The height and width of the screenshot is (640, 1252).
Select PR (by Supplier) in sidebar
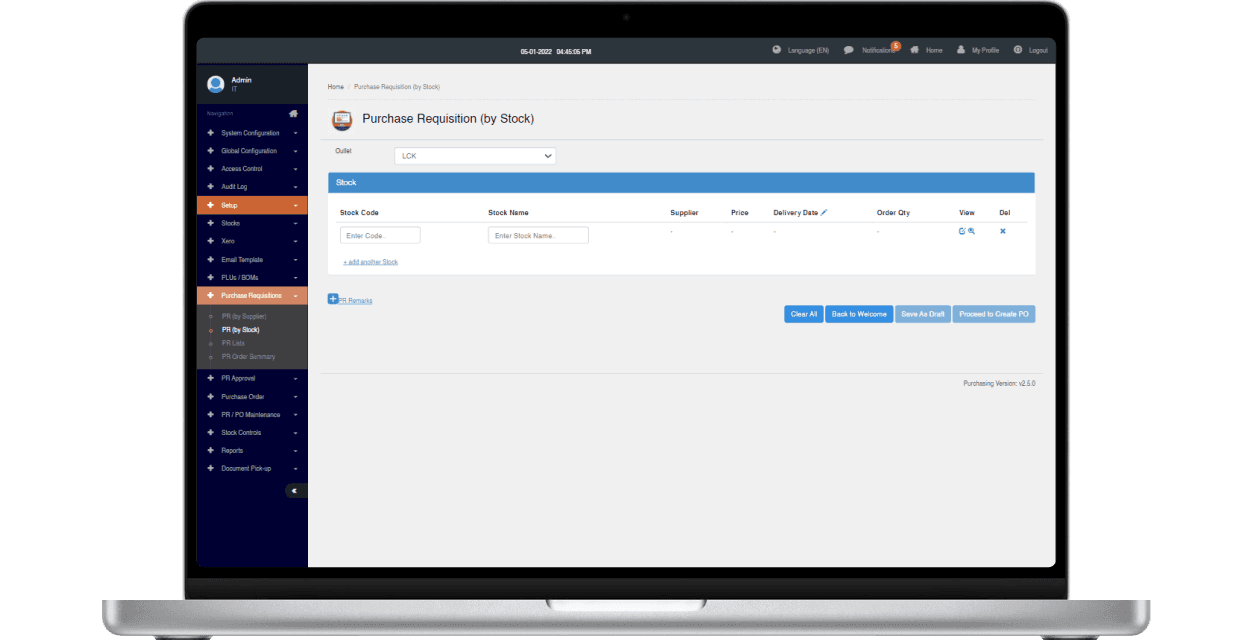coord(244,315)
